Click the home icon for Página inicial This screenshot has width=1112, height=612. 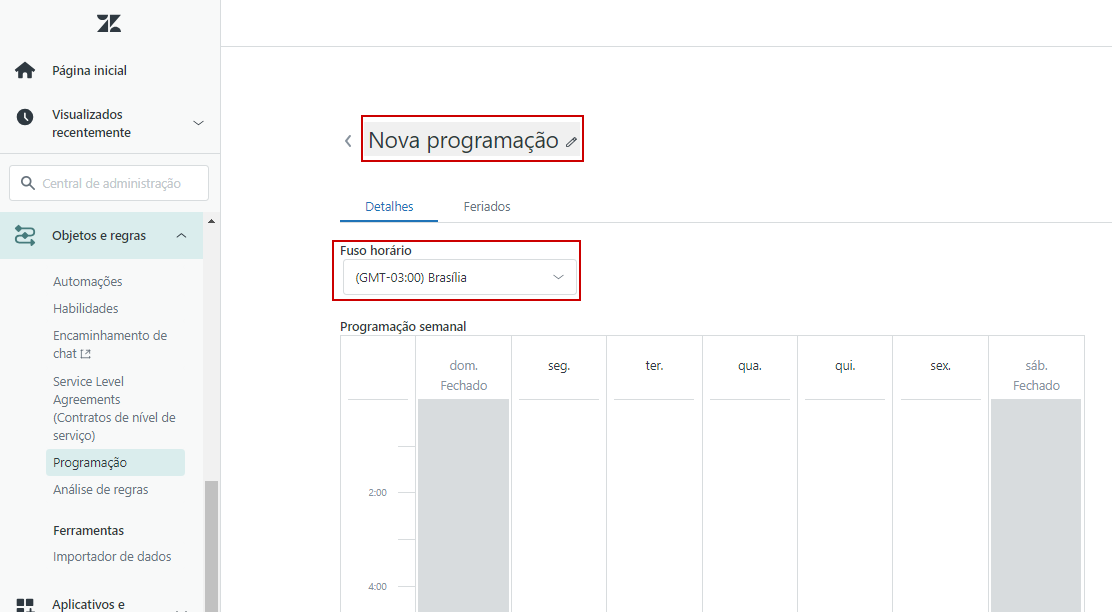[x=25, y=71]
